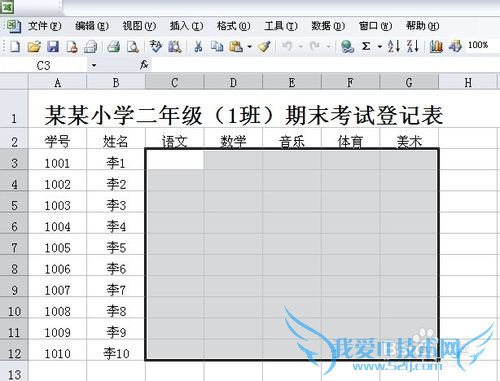Click the Name Box showing C3
The image size is (500, 381).
coord(44,65)
